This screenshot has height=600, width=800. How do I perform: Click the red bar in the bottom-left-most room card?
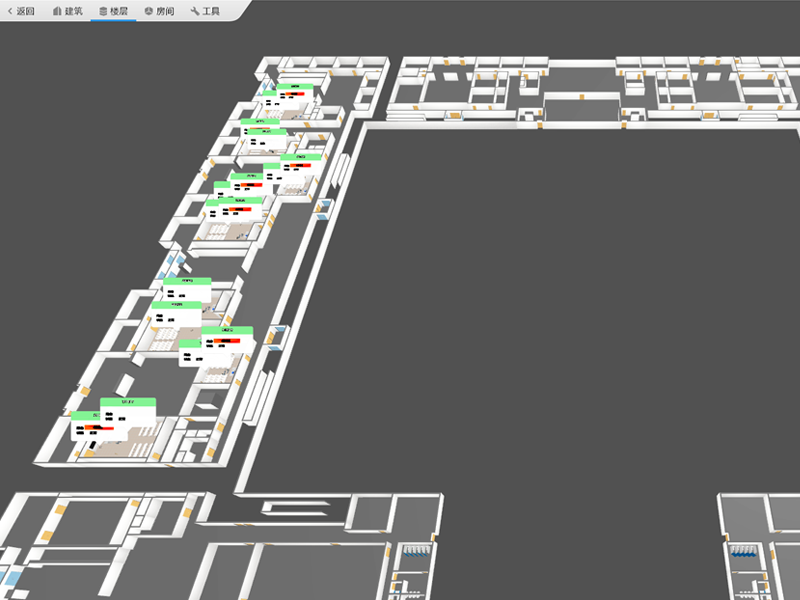coord(93,428)
